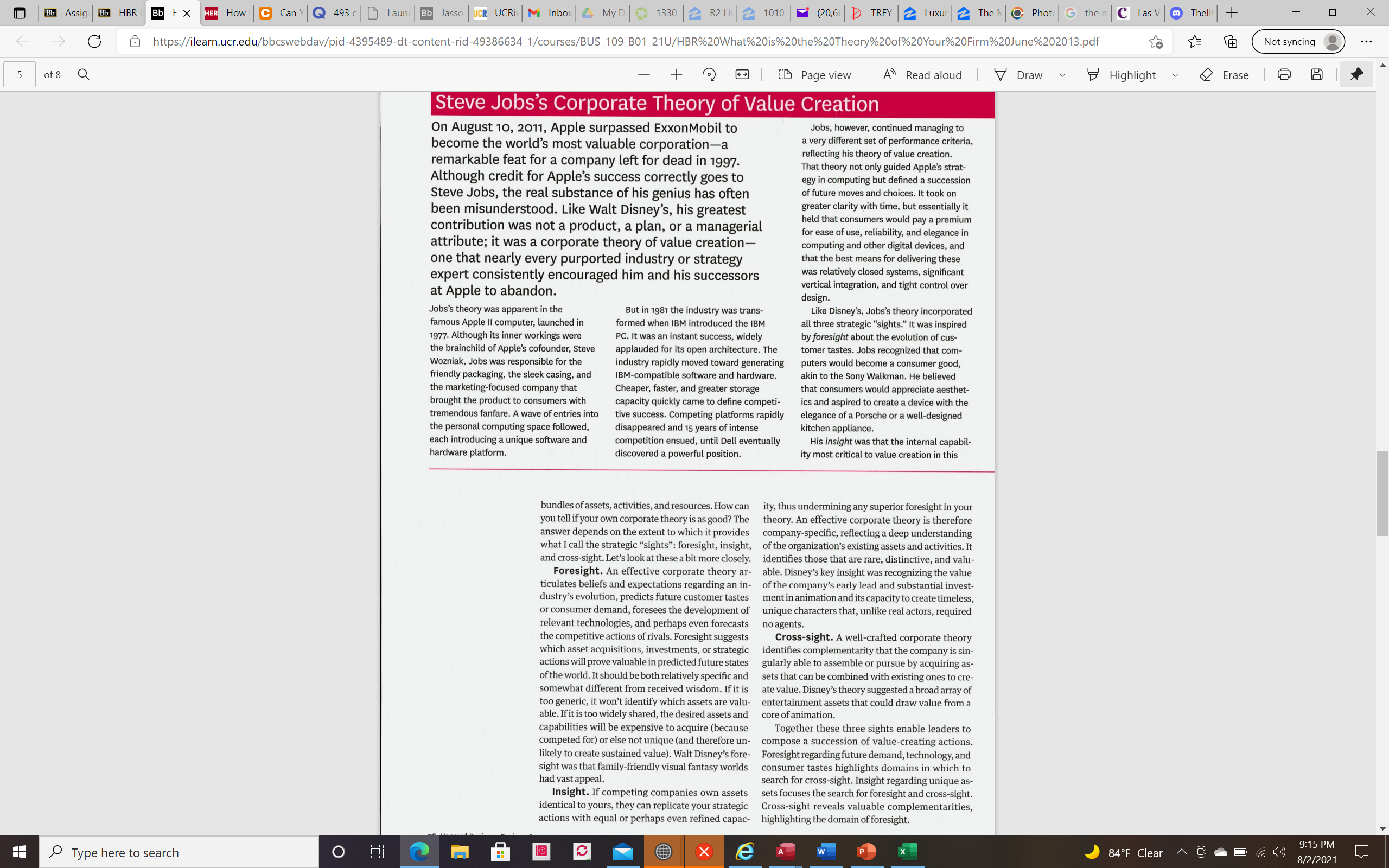This screenshot has width=1389, height=868.
Task: Open the Windows Start menu
Action: [20, 852]
